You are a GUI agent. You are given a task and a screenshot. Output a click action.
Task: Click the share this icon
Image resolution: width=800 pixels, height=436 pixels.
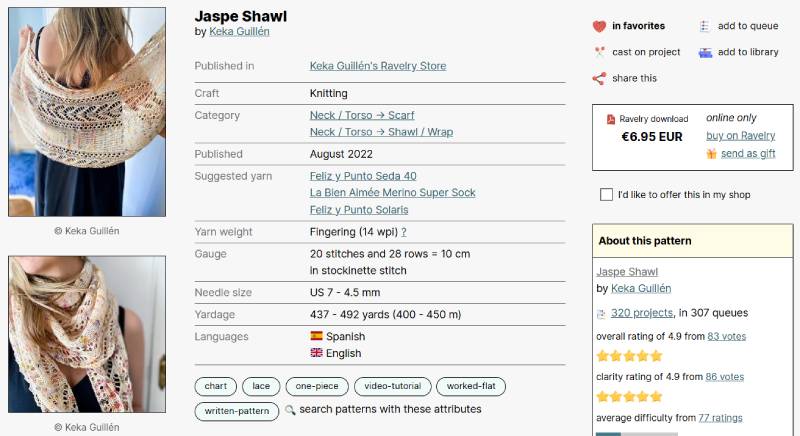(x=599, y=78)
